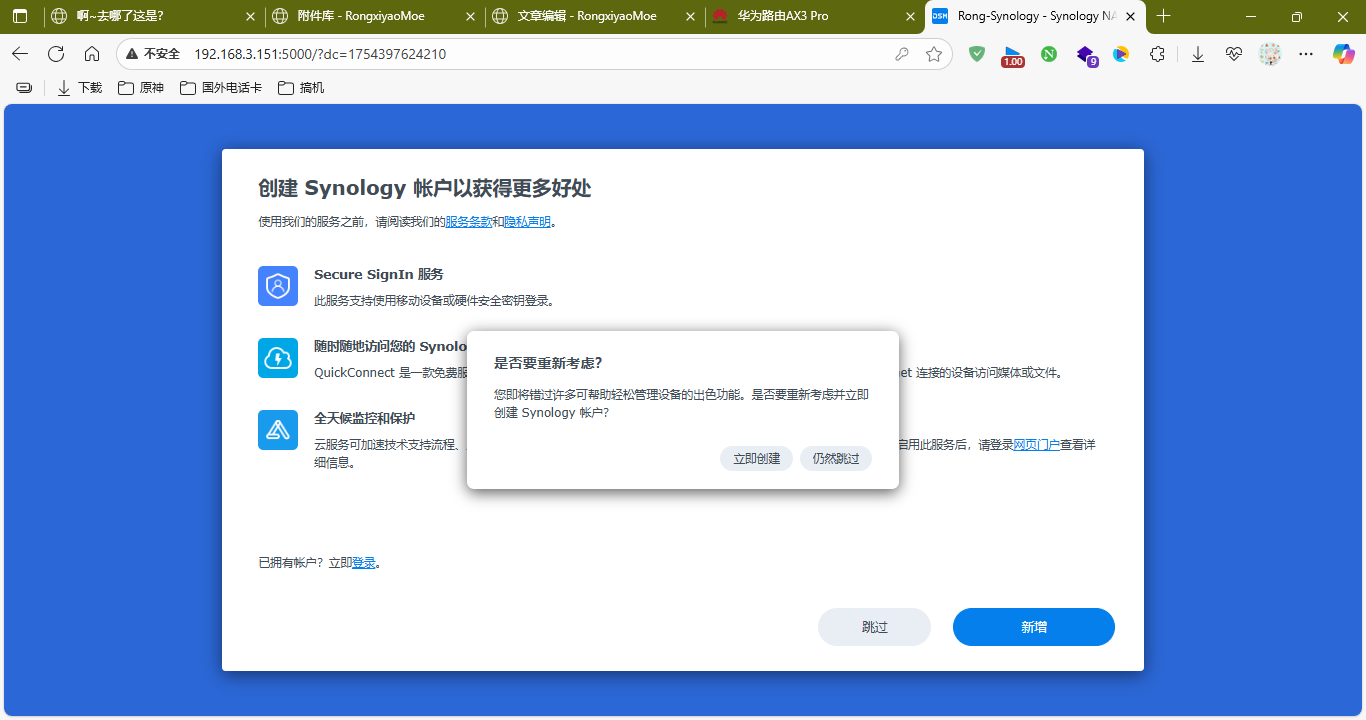The height and width of the screenshot is (720, 1366).
Task: Open the browser home page icon
Action: [x=92, y=54]
